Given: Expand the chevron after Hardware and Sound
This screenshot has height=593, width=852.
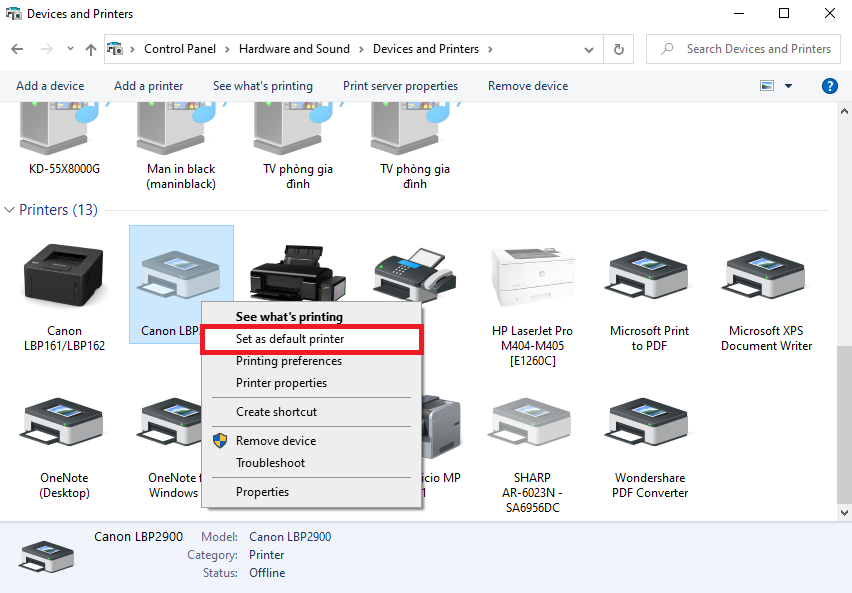Looking at the screenshot, I should (361, 49).
